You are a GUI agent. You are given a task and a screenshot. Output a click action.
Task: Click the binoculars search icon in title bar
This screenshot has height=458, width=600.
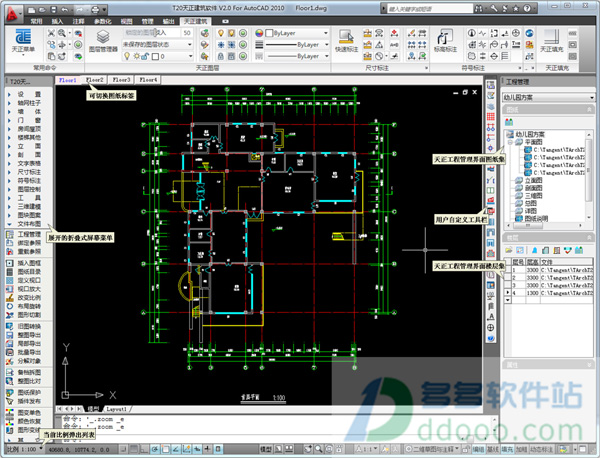[479, 8]
